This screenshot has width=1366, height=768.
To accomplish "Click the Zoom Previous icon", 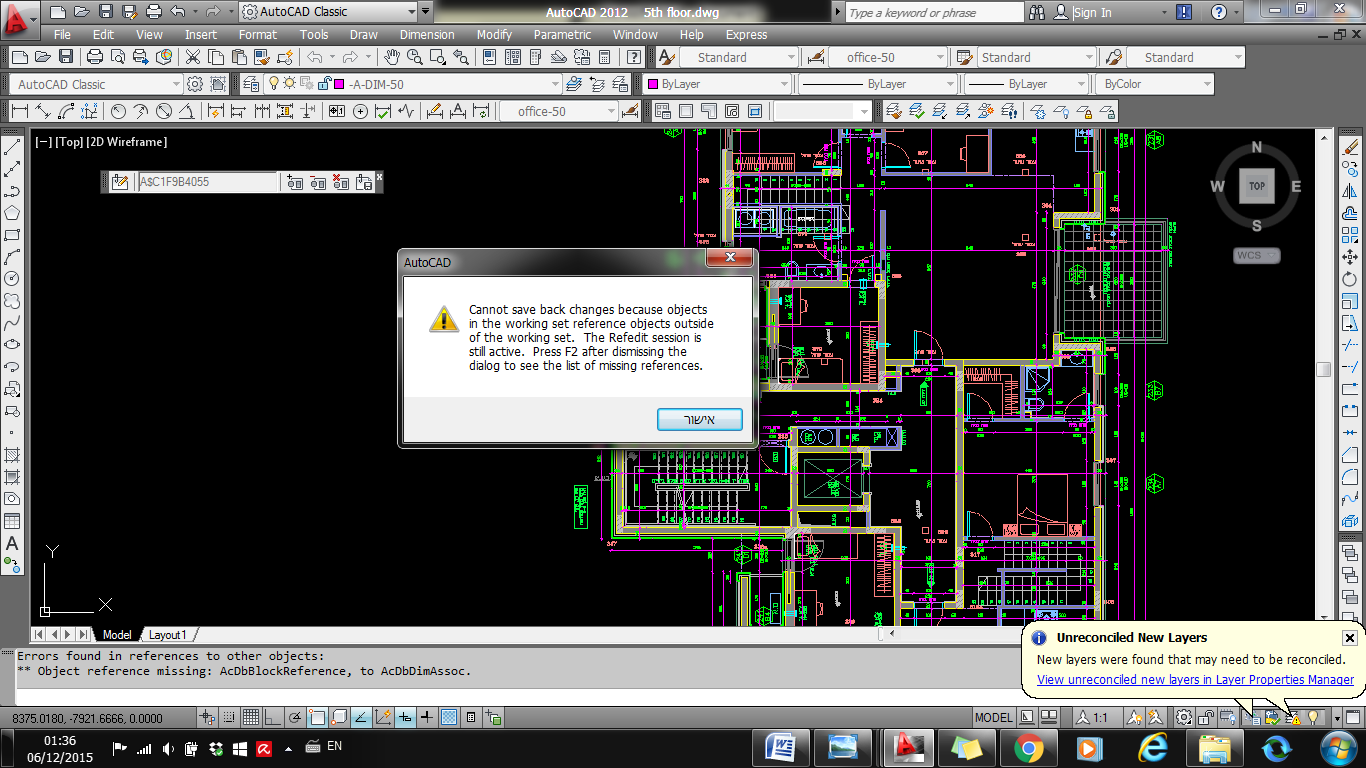I will (x=460, y=57).
